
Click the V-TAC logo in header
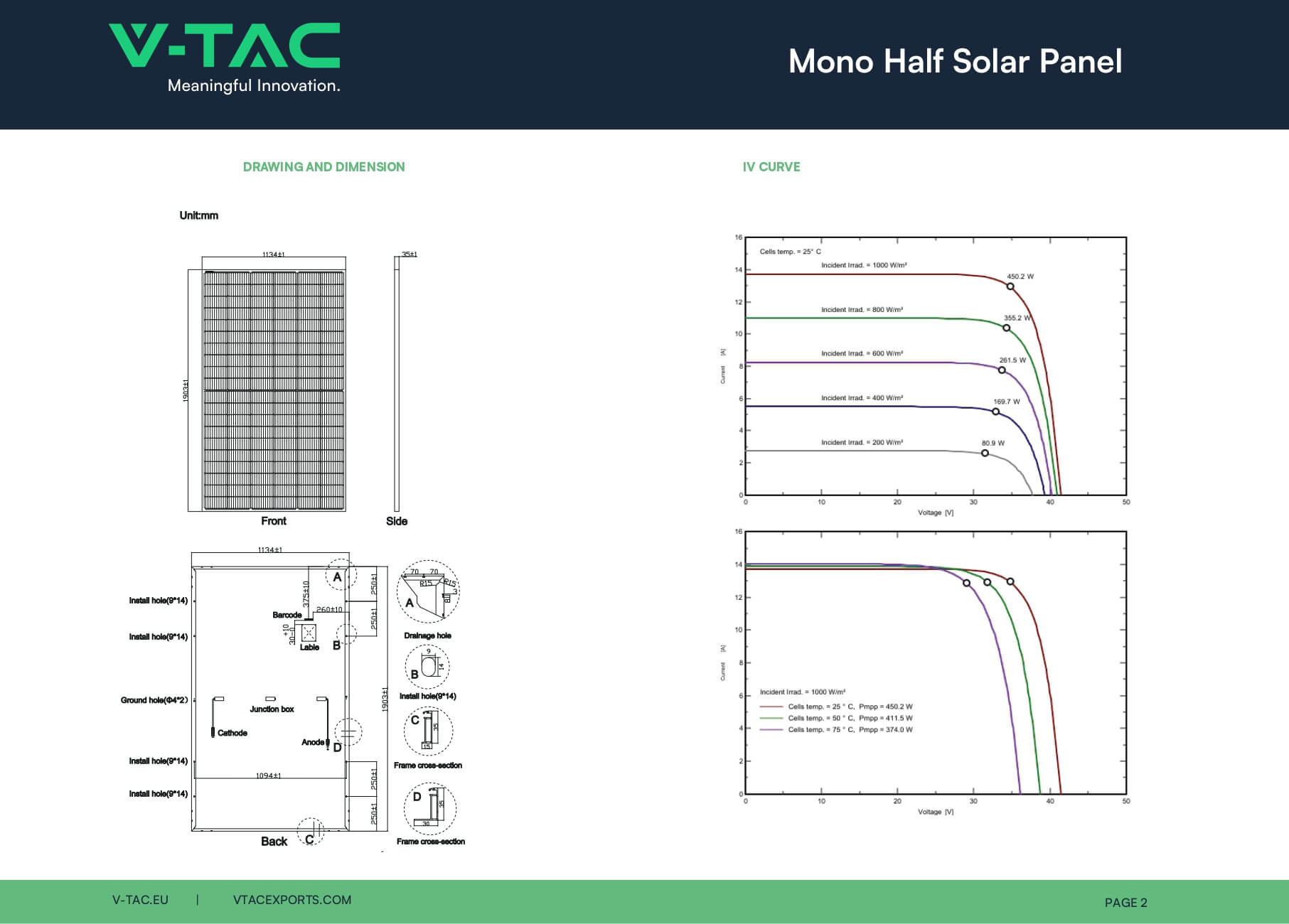point(225,57)
